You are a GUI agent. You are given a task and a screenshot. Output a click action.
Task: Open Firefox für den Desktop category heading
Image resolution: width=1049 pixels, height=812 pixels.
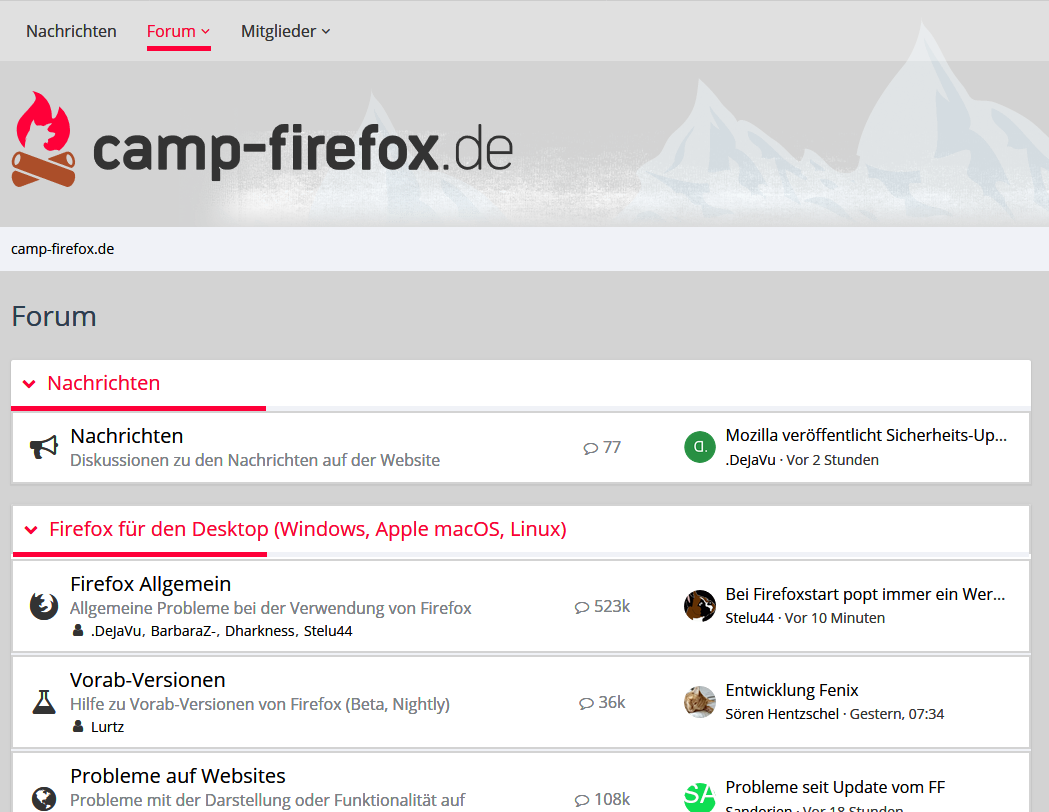coord(308,529)
